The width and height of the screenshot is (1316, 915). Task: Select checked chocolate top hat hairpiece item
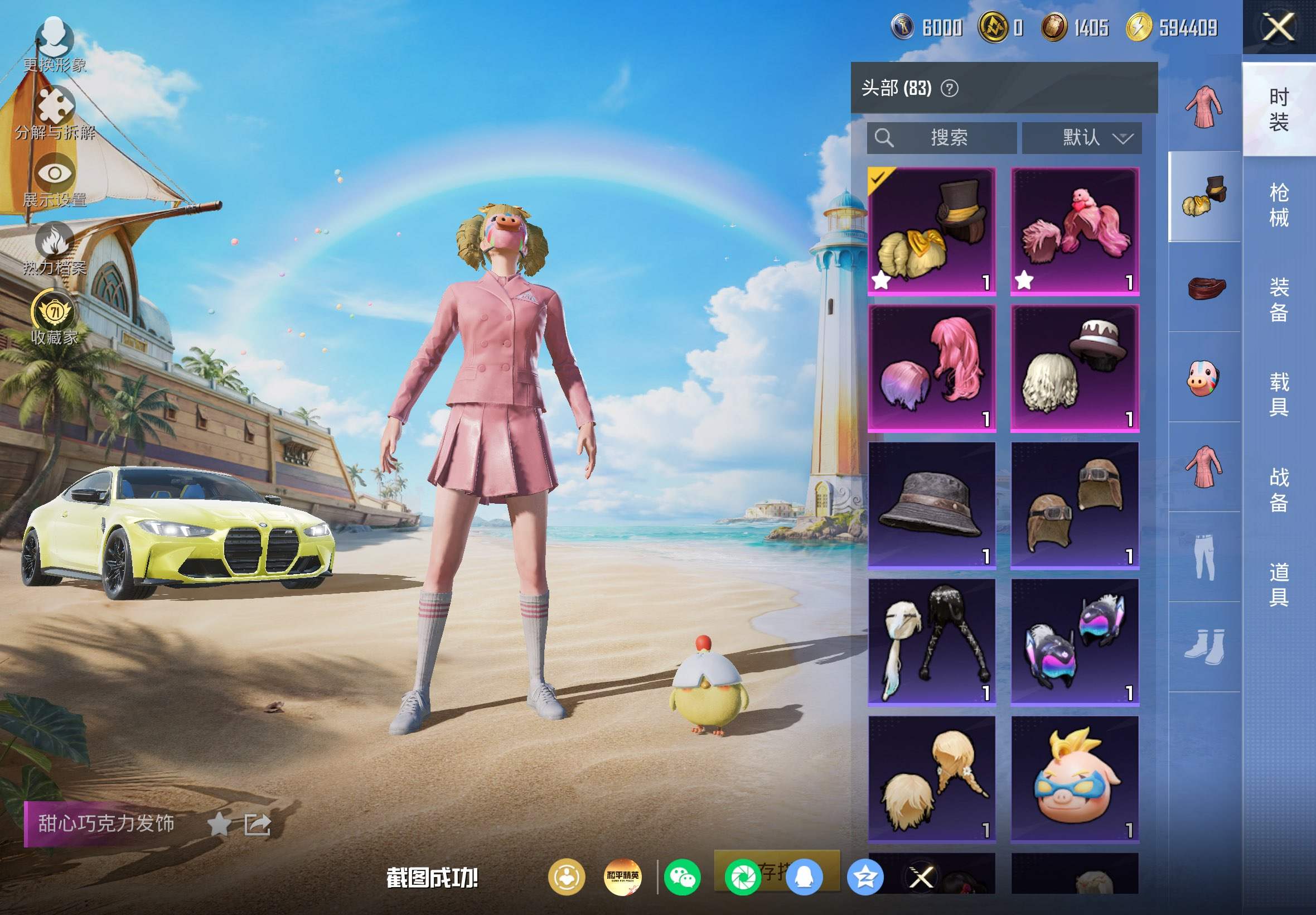[932, 232]
